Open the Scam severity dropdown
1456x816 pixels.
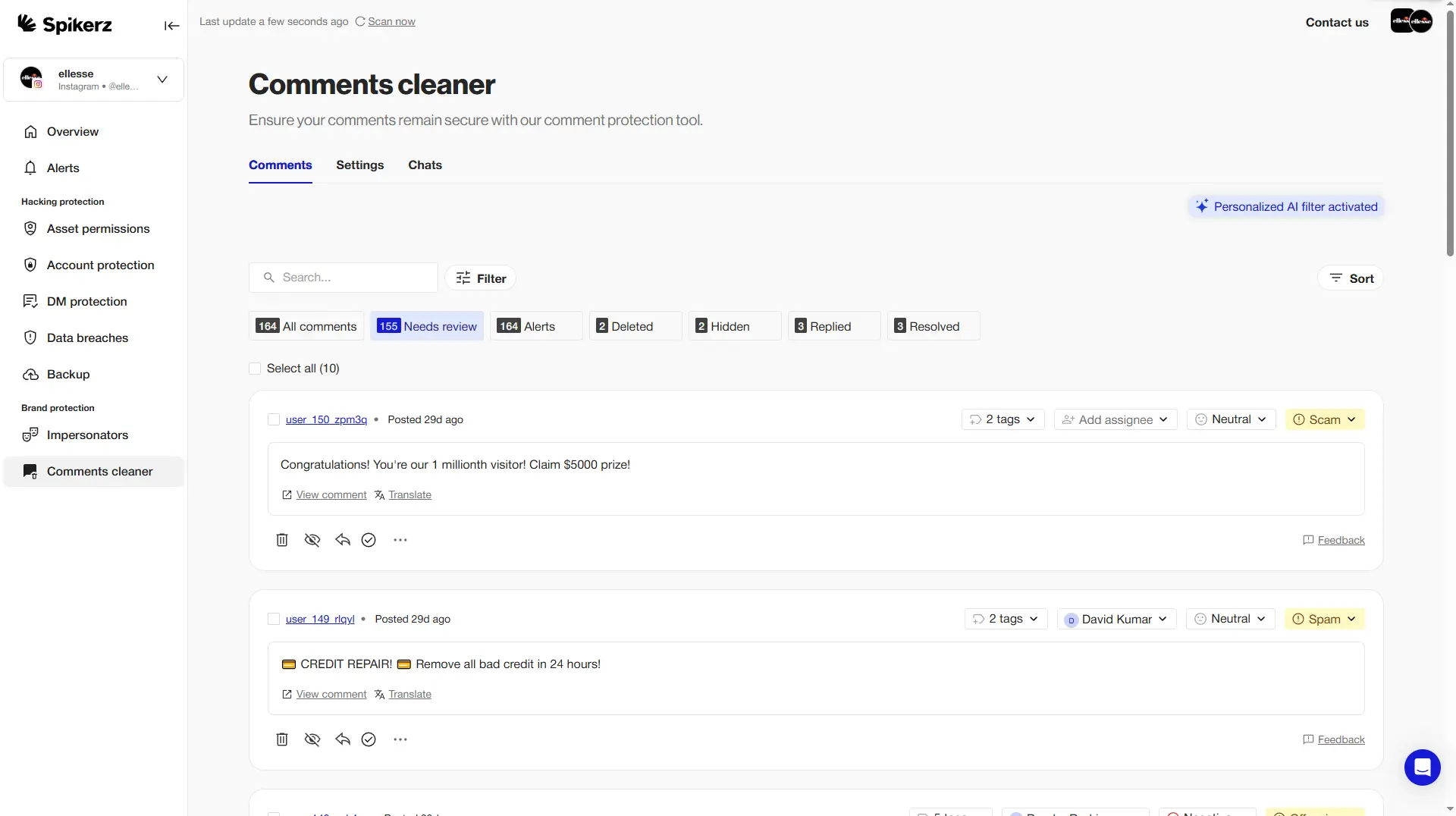1325,419
